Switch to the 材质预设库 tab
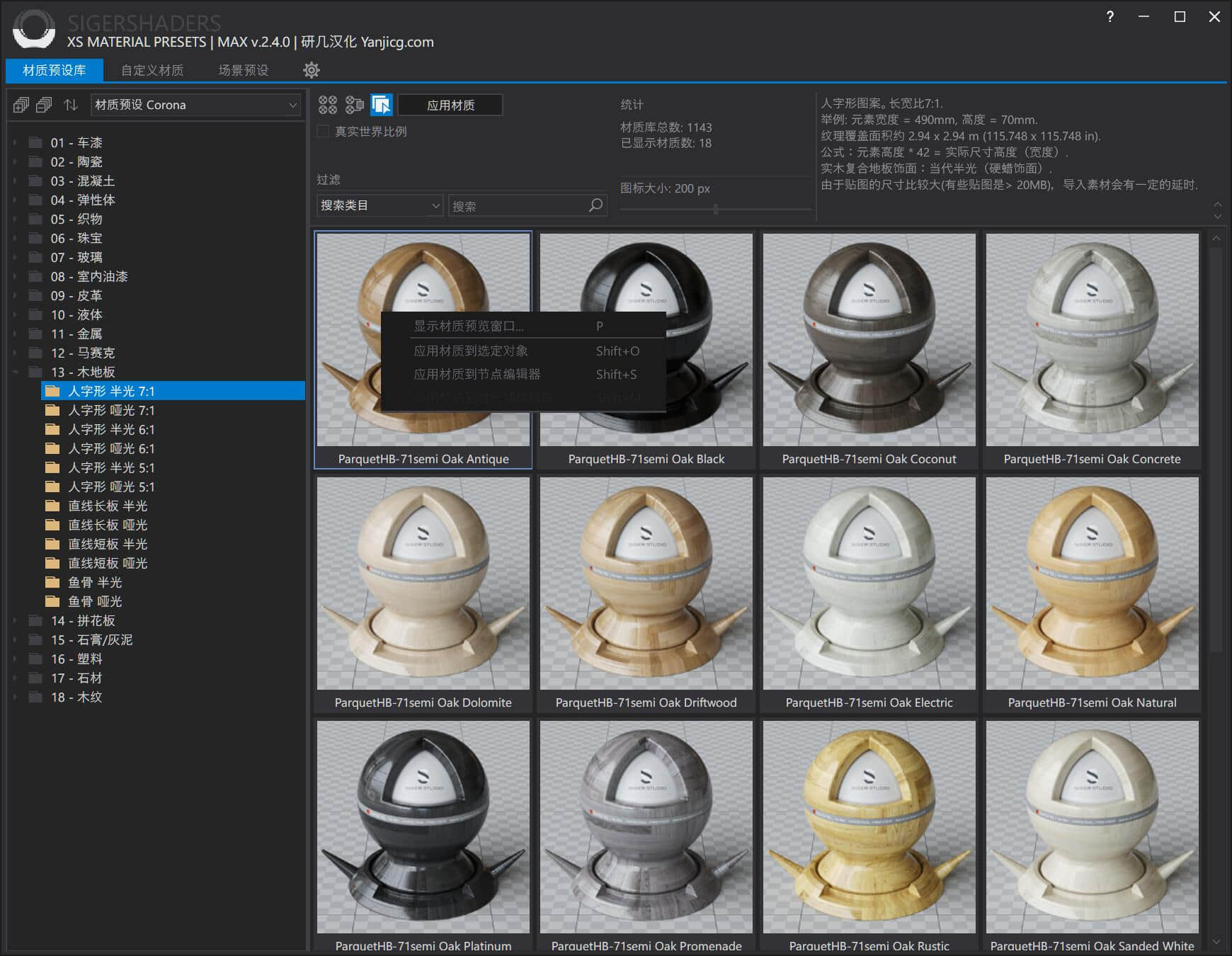The height and width of the screenshot is (956, 1232). 55,70
